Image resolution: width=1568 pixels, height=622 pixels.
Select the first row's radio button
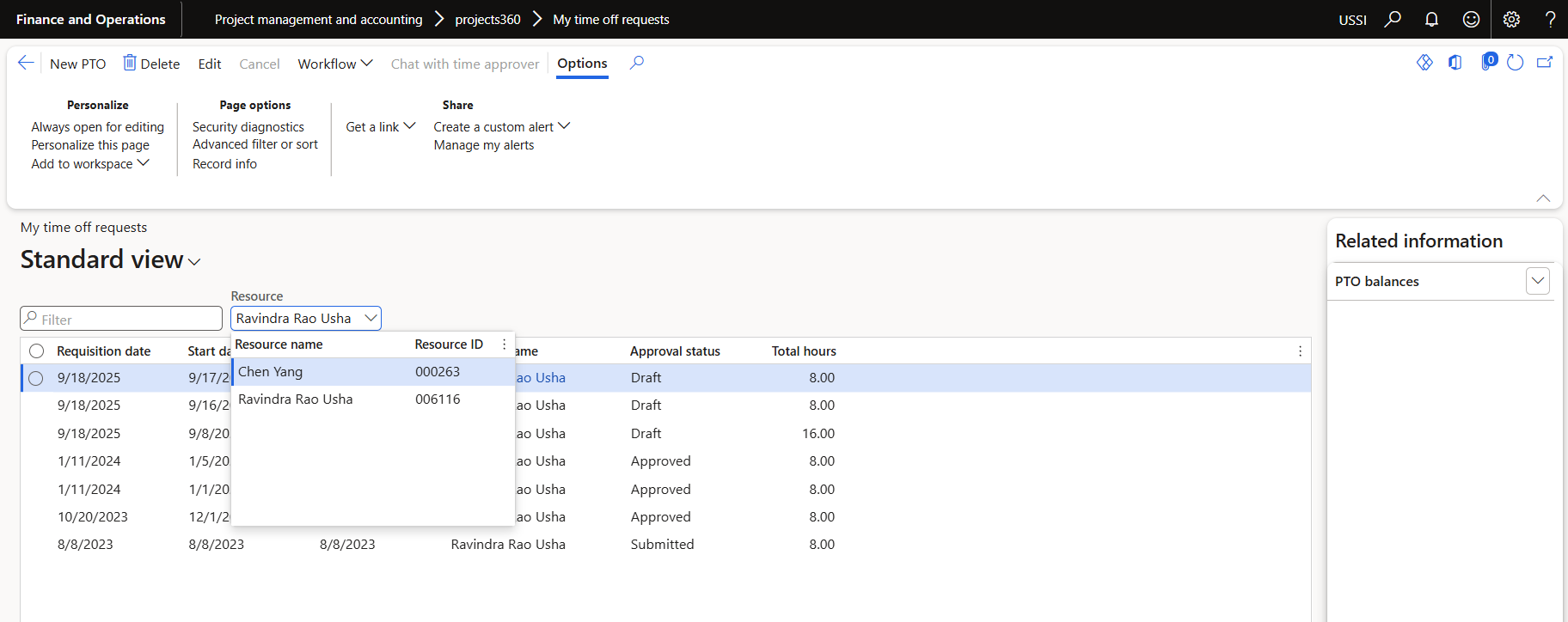36,378
